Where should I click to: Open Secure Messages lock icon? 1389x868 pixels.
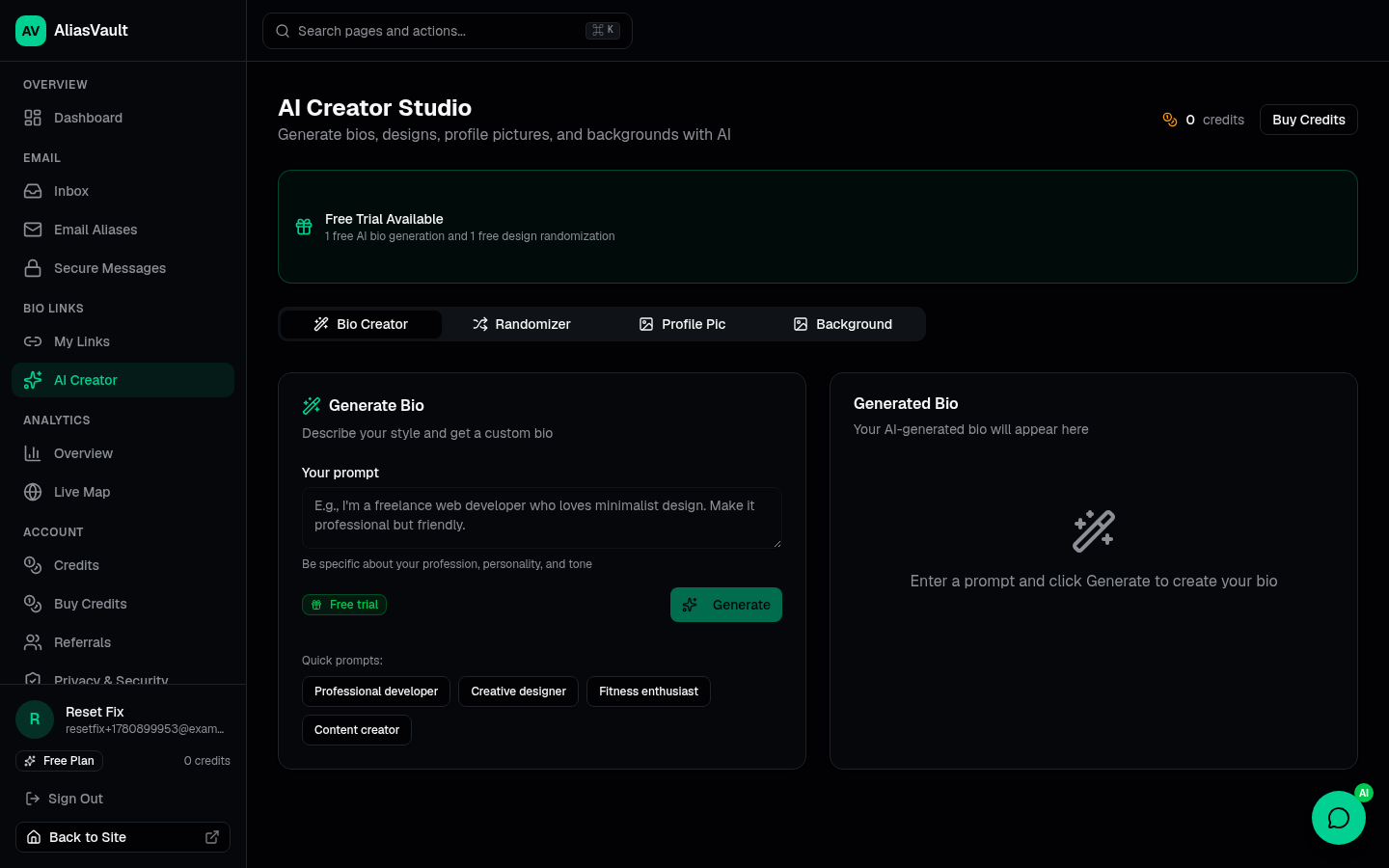tap(33, 268)
